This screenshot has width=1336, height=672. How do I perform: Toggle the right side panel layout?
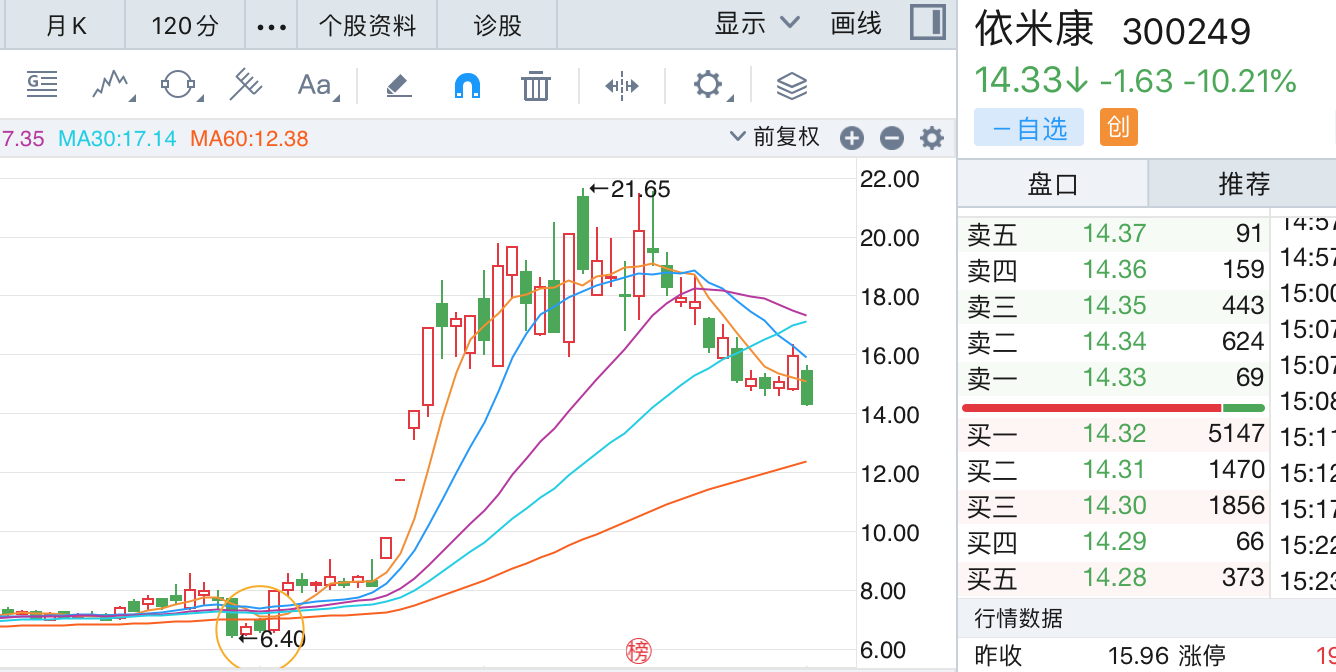[927, 22]
